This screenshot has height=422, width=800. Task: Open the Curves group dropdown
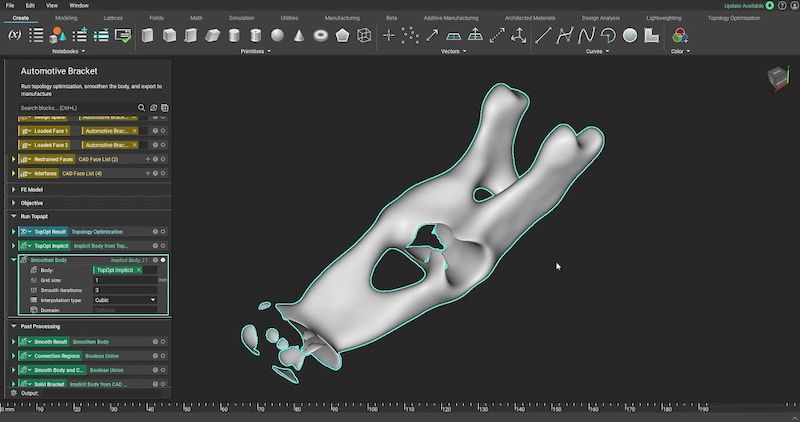tap(597, 52)
